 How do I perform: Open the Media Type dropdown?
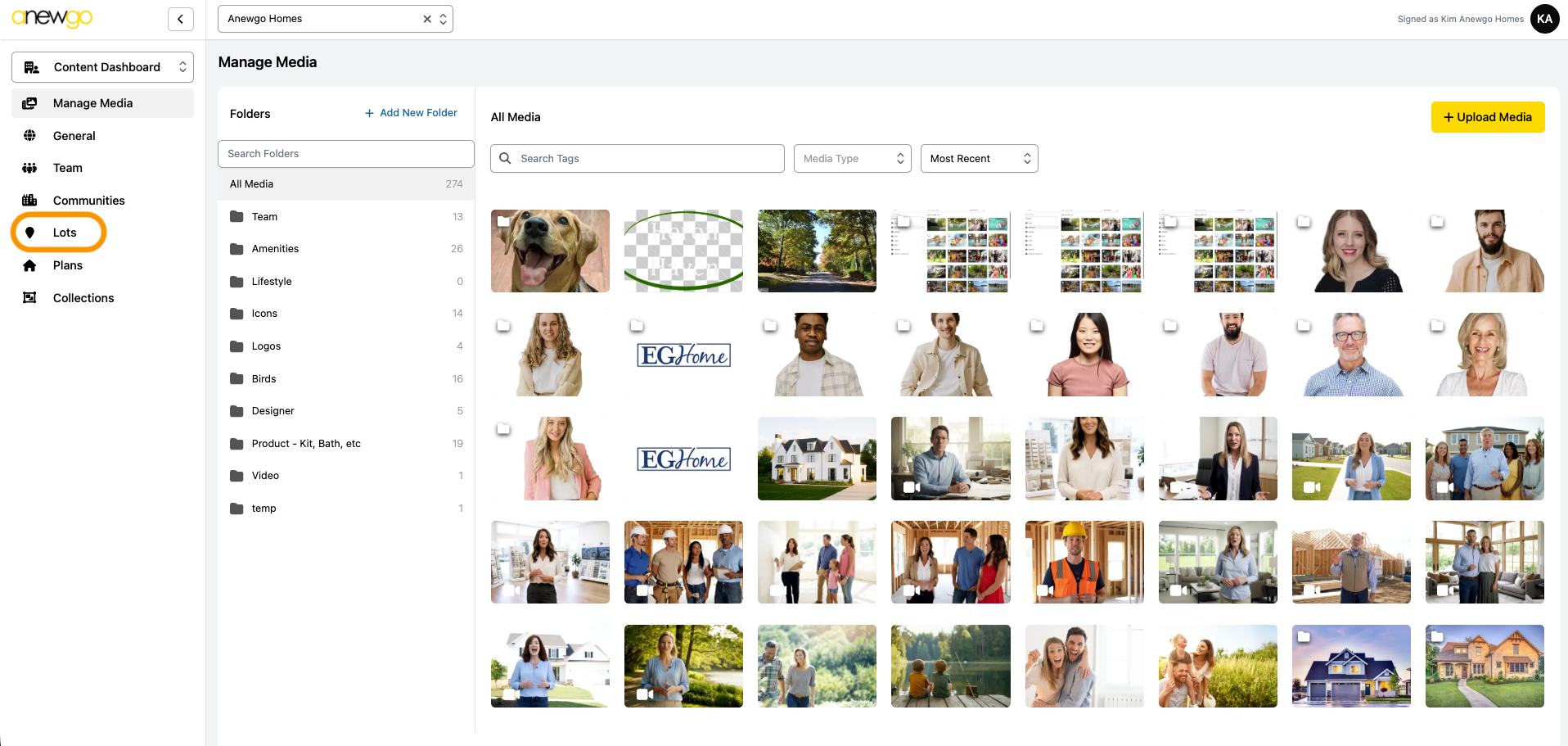(x=852, y=159)
